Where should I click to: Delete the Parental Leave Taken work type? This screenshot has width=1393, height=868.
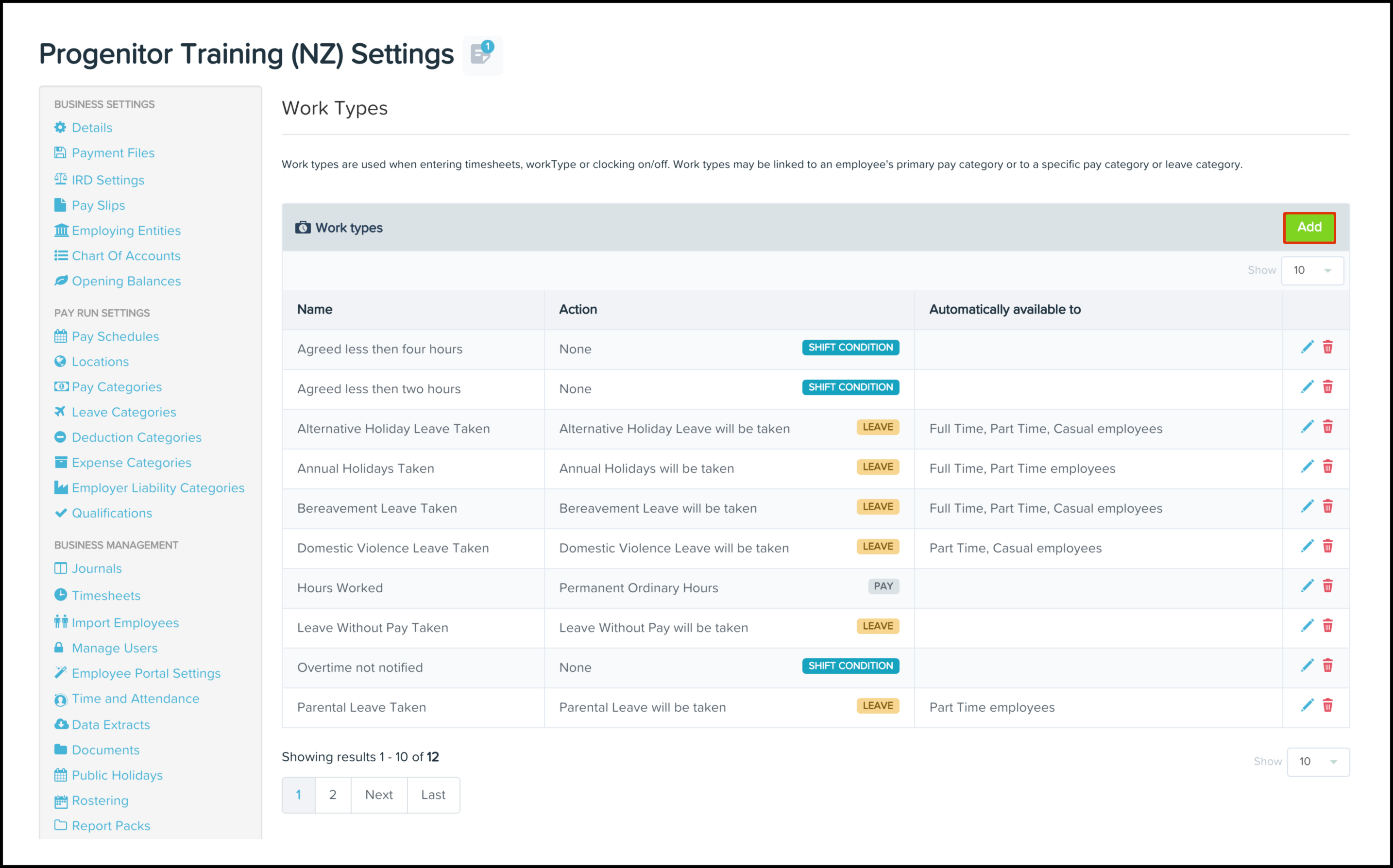(1327, 705)
